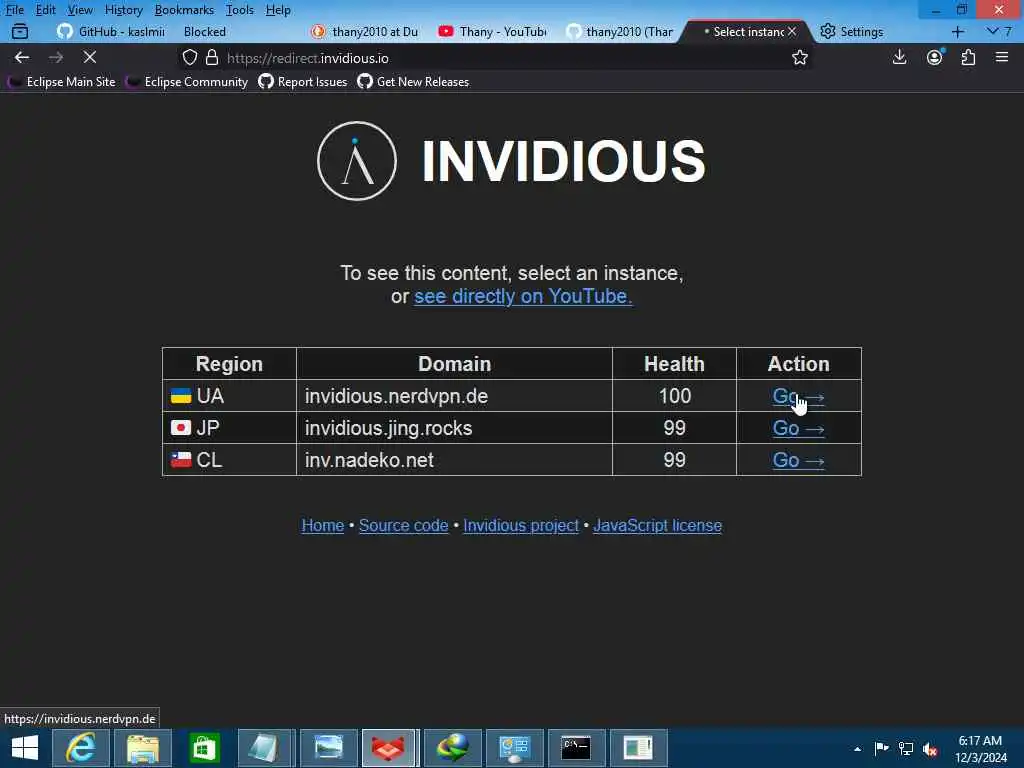Screen dimensions: 1024x768
Task: Open Eclipse Community bookmark
Action: point(187,82)
